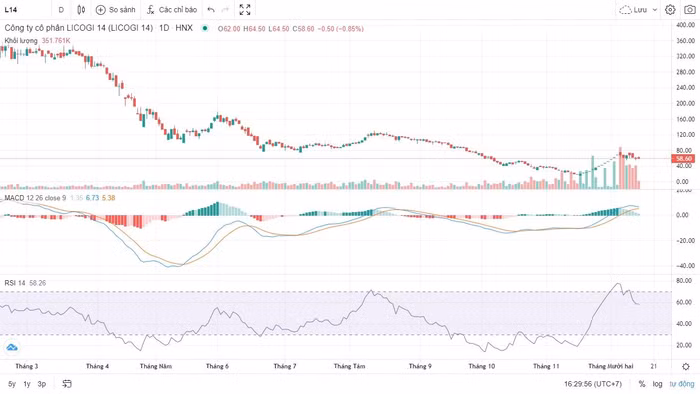Viewport: 700px width, 394px height.
Task: Expand the Lưu dropdown arrow
Action: point(655,9)
